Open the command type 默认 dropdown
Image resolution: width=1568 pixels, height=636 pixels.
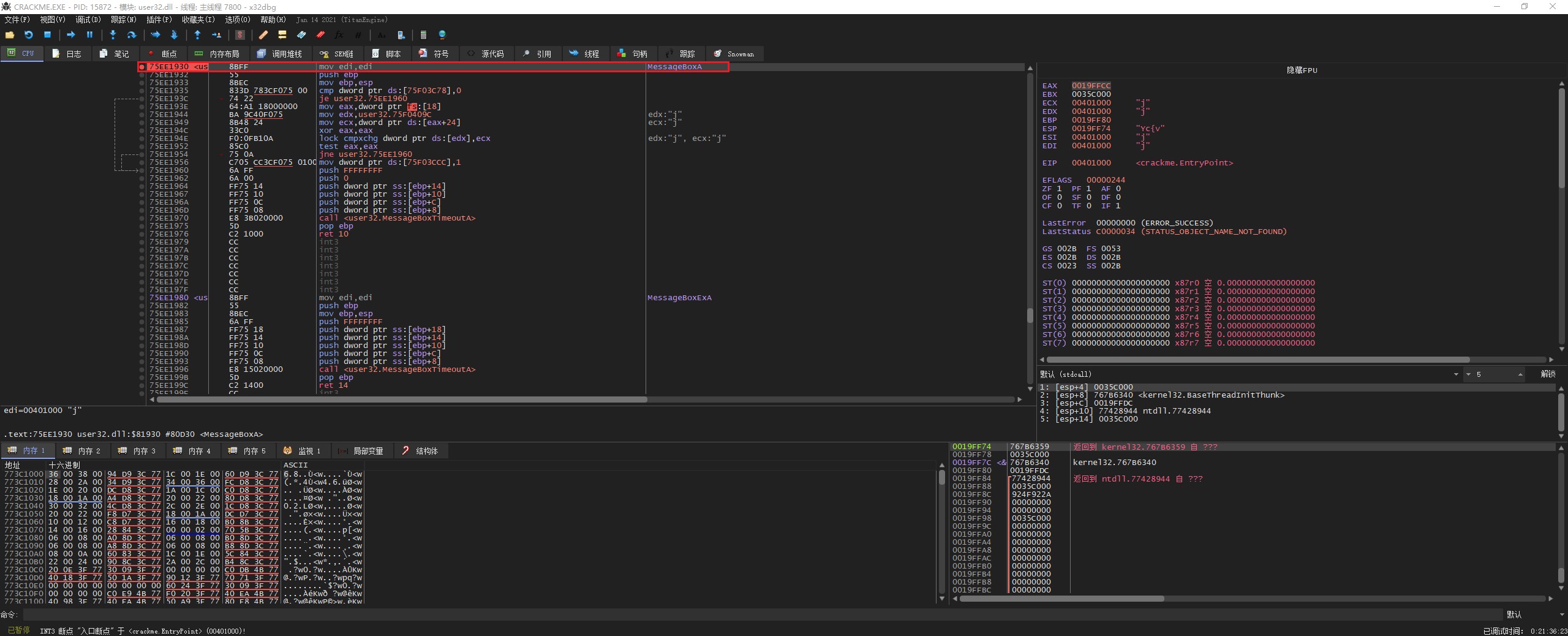click(x=1531, y=614)
